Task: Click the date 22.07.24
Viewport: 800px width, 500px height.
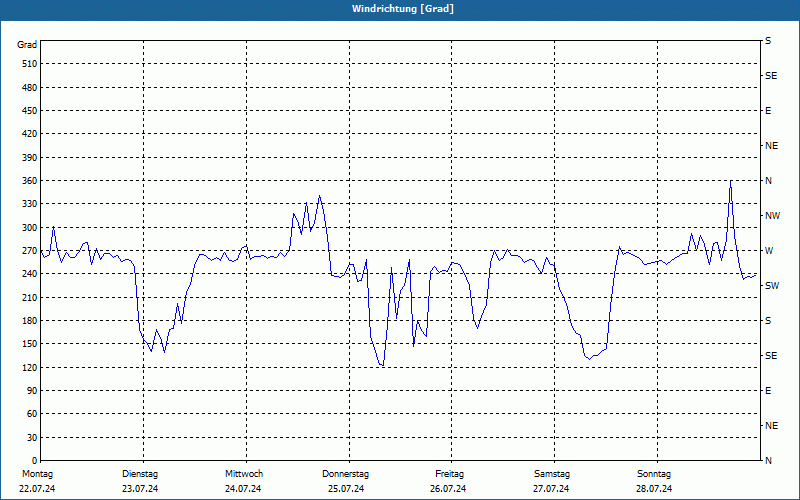Action: click(x=37, y=489)
